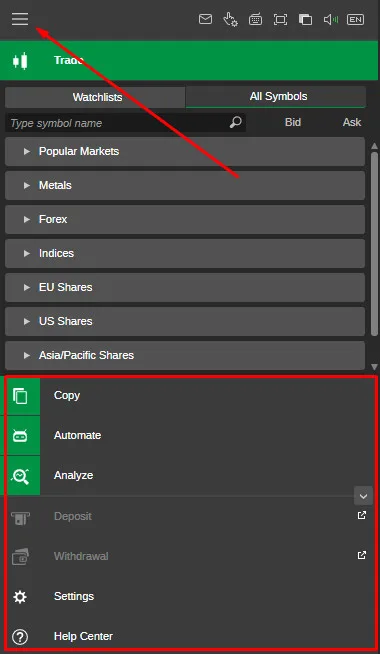Expand the US Shares group
The height and width of the screenshot is (654, 380).
tap(185, 321)
